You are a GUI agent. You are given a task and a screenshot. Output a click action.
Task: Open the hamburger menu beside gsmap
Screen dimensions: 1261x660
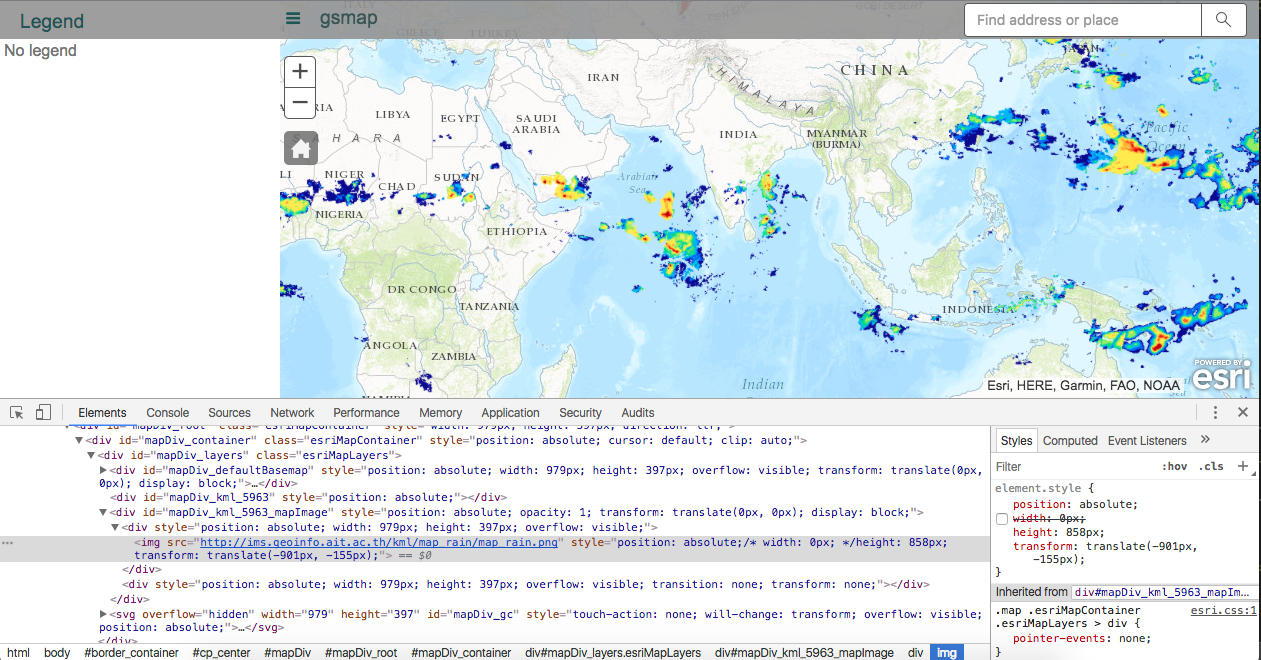pos(293,18)
